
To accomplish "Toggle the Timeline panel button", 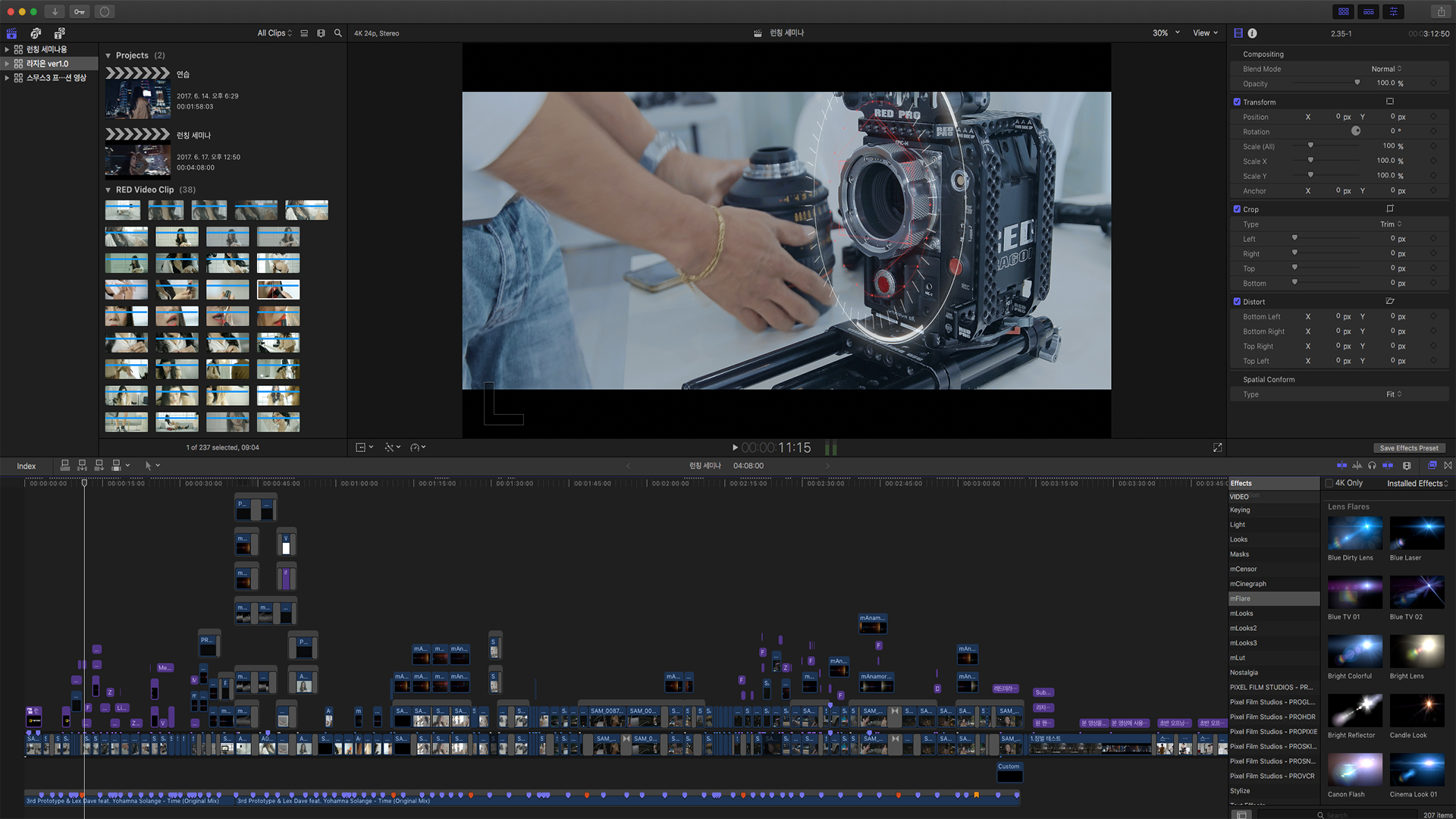I will point(1368,11).
